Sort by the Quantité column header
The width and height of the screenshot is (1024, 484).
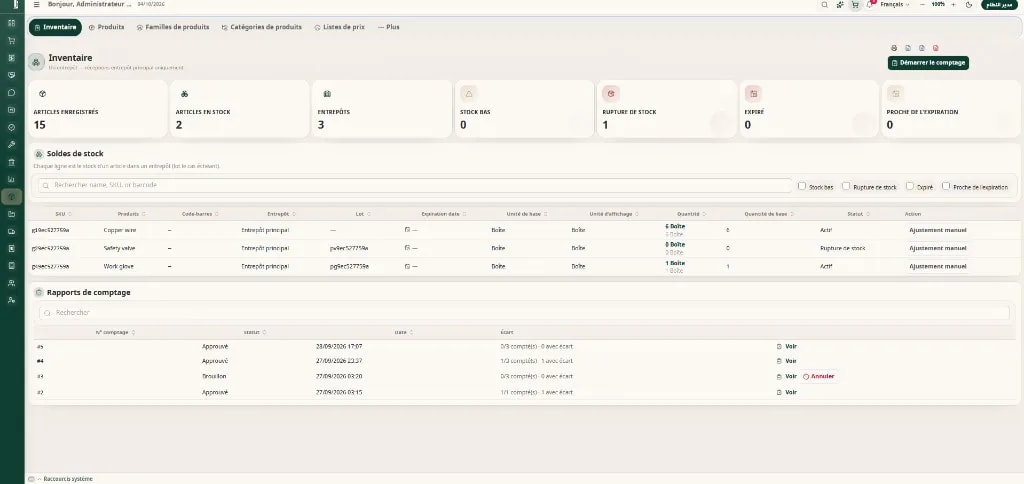click(691, 214)
